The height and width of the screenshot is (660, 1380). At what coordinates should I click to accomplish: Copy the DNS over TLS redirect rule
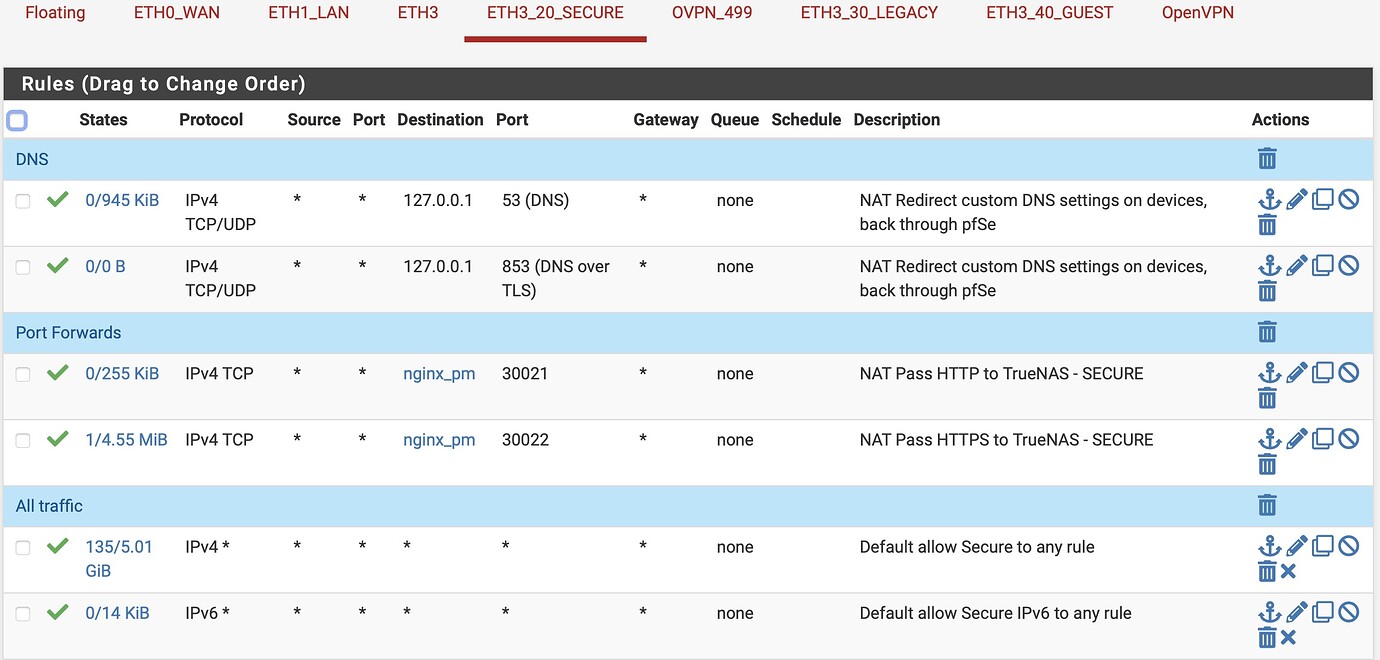tap(1322, 265)
